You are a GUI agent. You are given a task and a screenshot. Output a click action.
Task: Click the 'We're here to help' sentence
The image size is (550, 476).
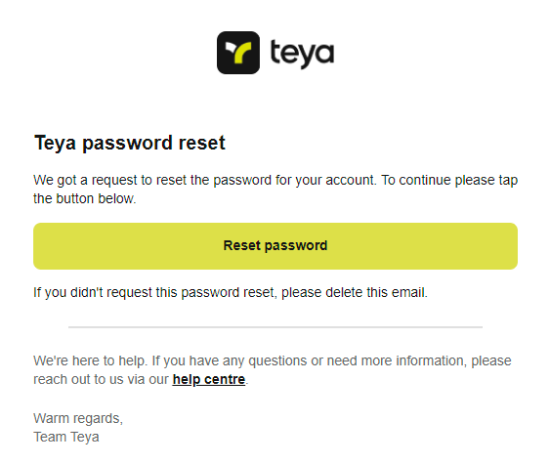click(x=90, y=361)
